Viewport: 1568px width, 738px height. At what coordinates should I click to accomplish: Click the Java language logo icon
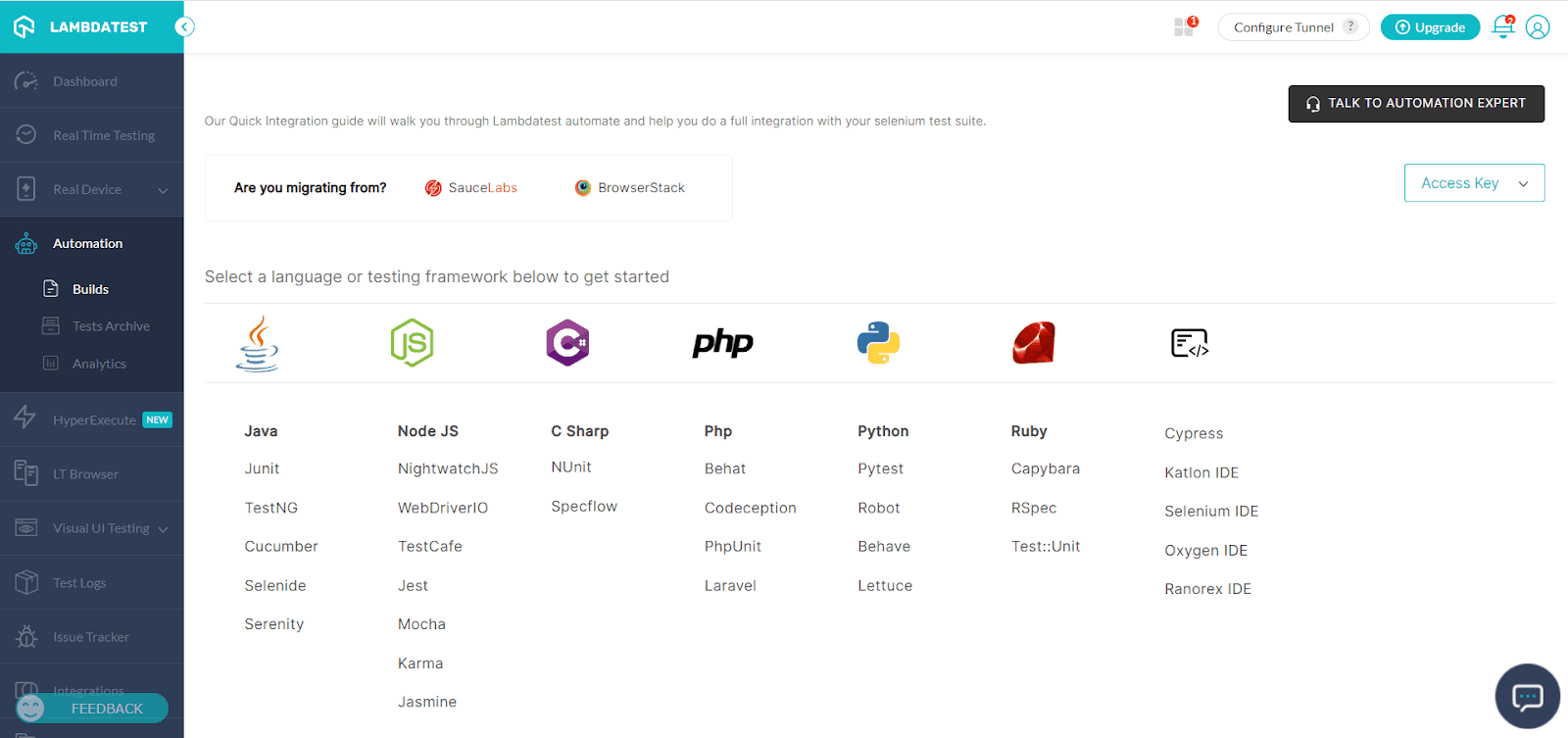click(257, 343)
